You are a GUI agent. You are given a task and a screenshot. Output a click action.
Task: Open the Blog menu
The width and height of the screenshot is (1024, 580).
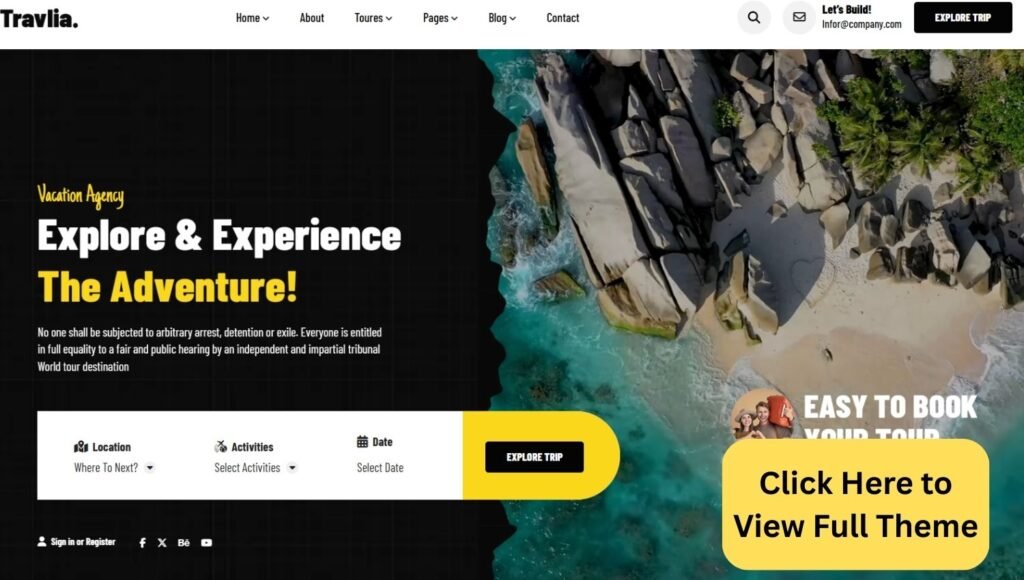(x=502, y=18)
